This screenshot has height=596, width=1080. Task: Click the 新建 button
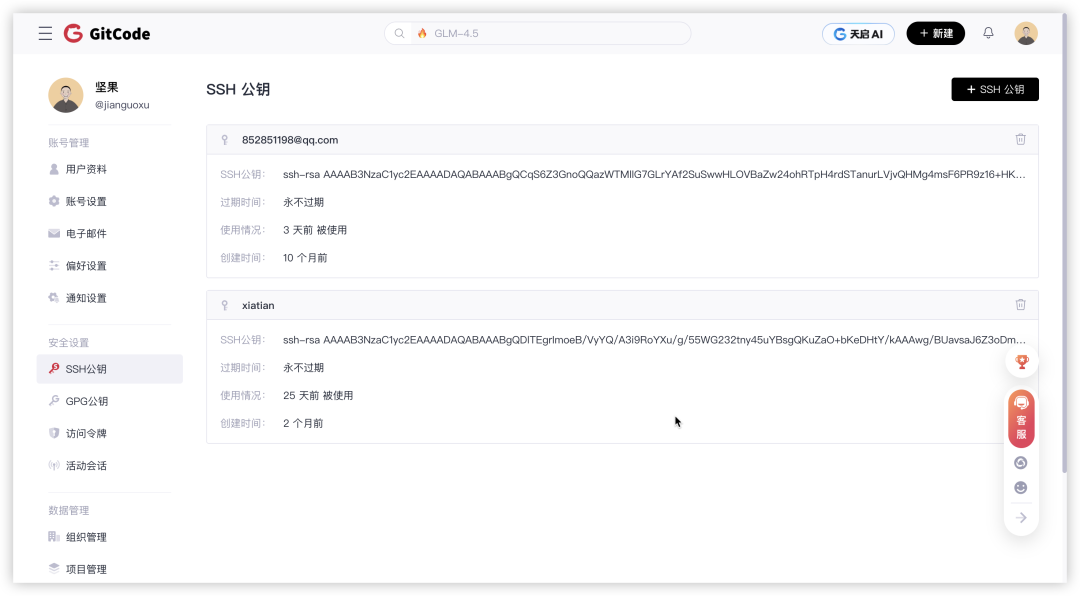click(x=935, y=33)
